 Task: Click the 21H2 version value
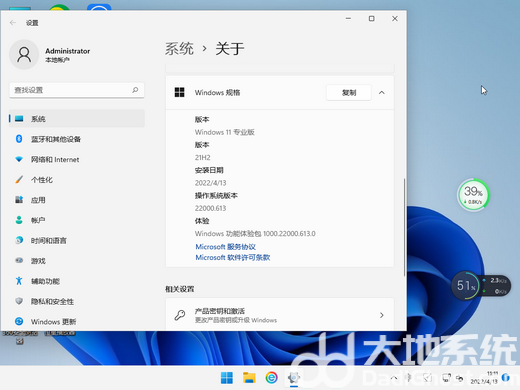click(203, 158)
